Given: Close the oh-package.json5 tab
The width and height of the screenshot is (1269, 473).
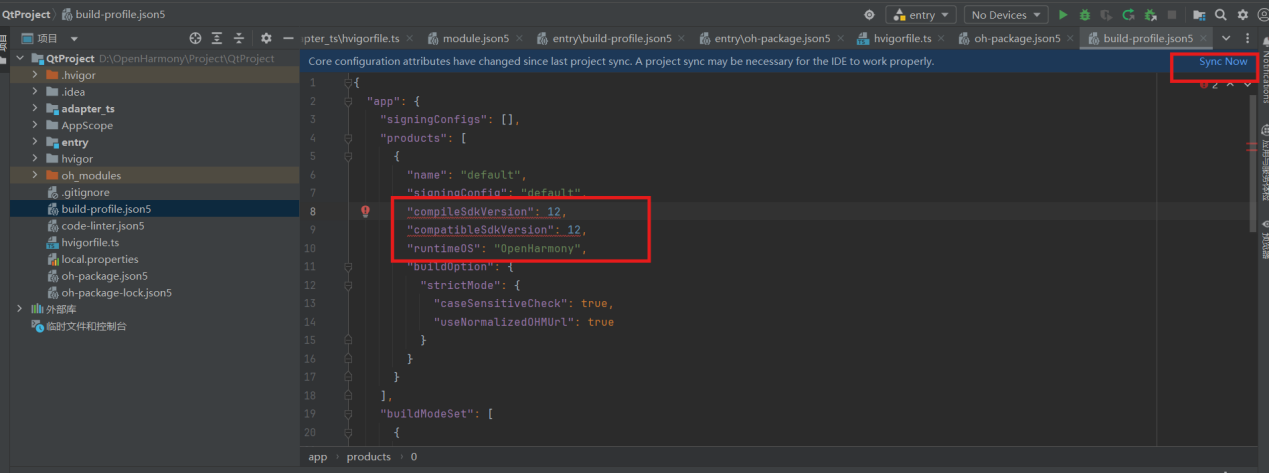Looking at the screenshot, I should point(1070,39).
